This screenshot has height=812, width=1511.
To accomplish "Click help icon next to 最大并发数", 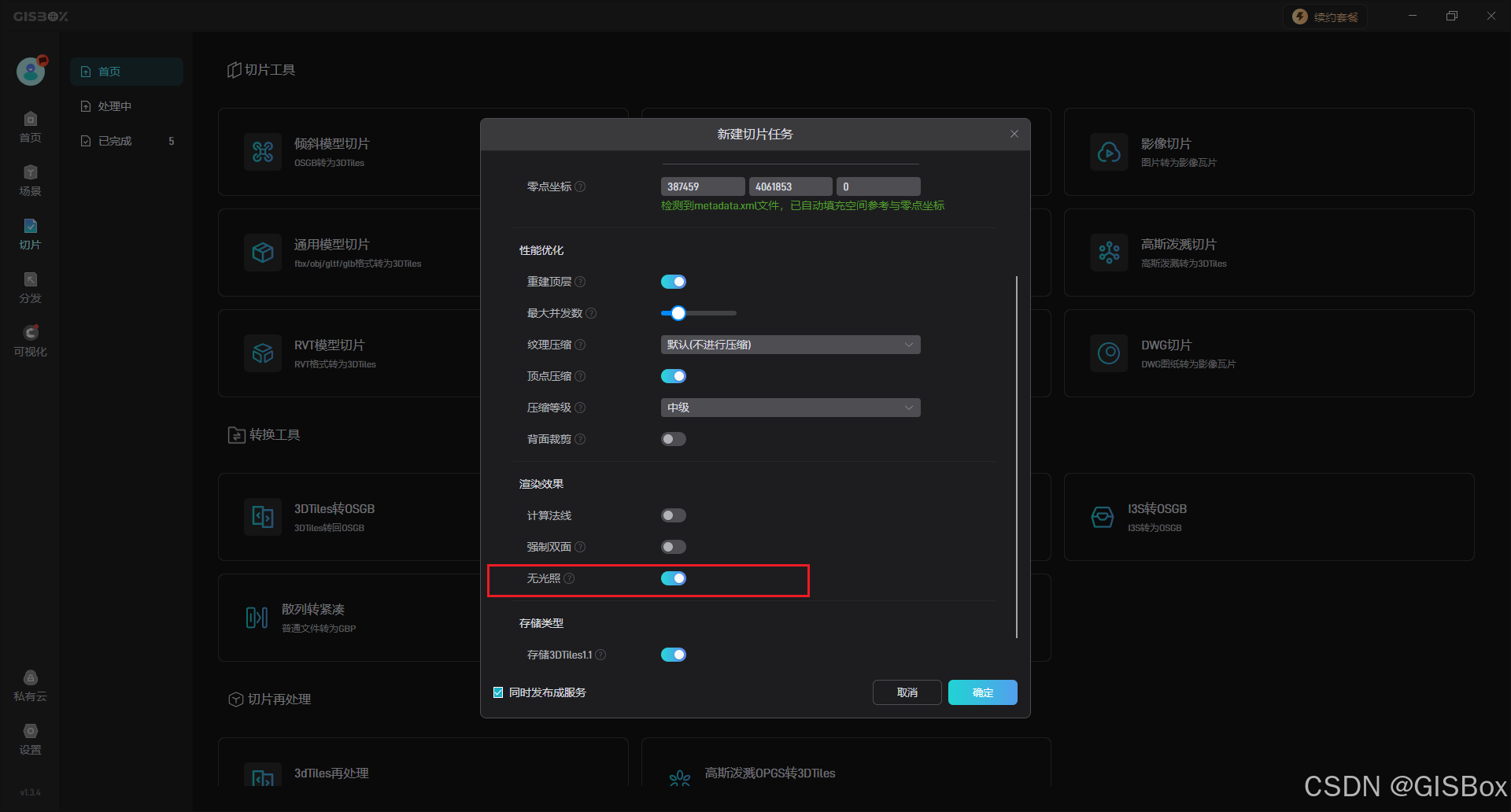I will pyautogui.click(x=591, y=313).
